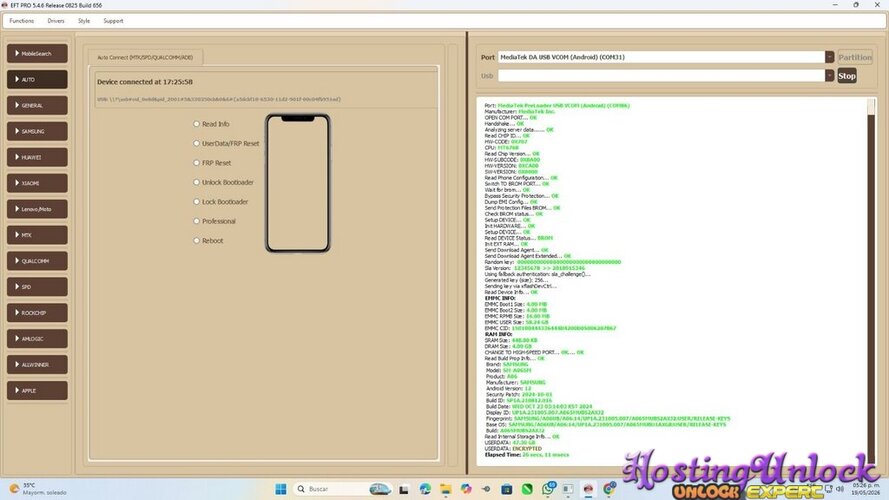Screen dimensions: 889x500
Task: Click the Usb combo box field
Action: (x=661, y=75)
